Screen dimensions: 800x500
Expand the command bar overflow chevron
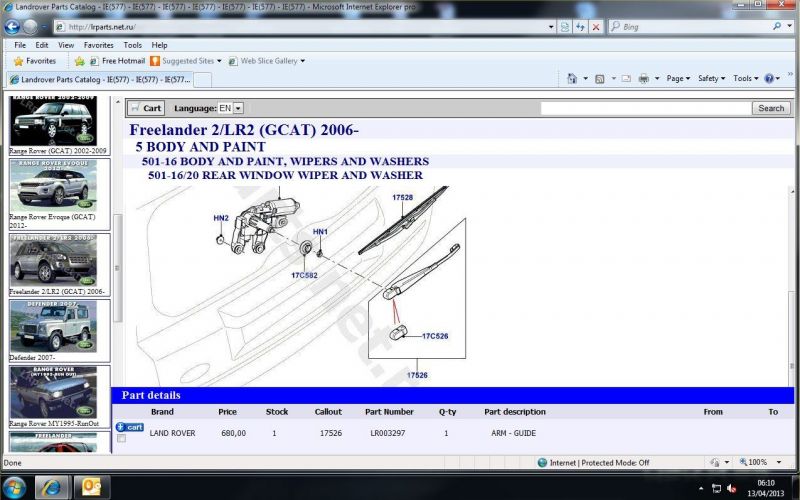point(790,75)
